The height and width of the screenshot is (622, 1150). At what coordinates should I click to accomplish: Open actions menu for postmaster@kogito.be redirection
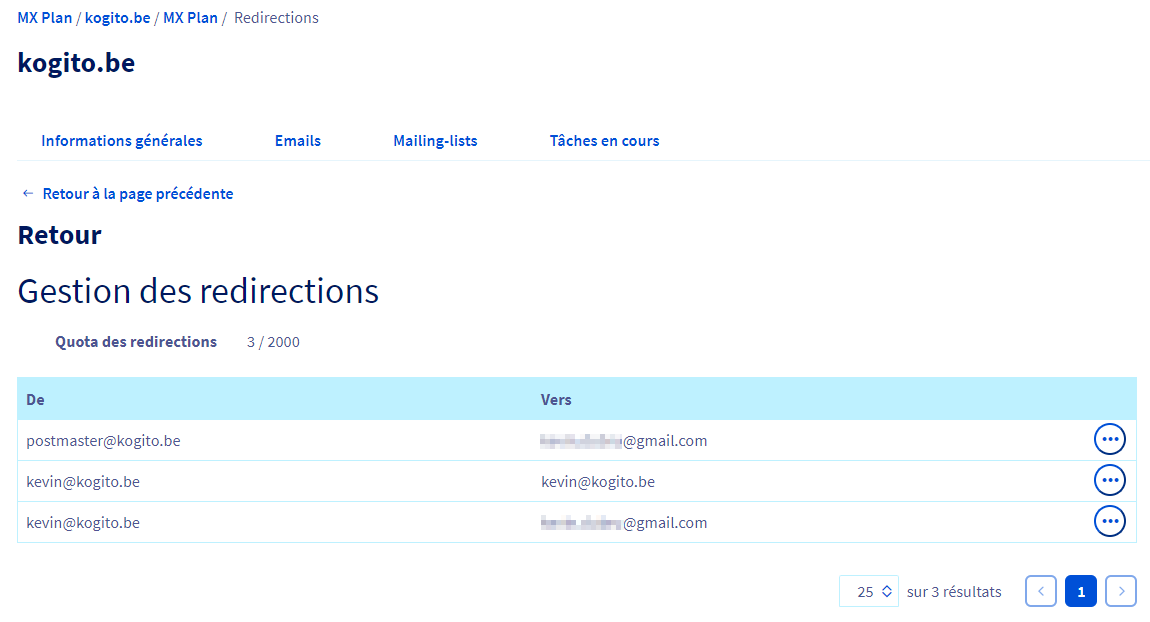[x=1110, y=439]
